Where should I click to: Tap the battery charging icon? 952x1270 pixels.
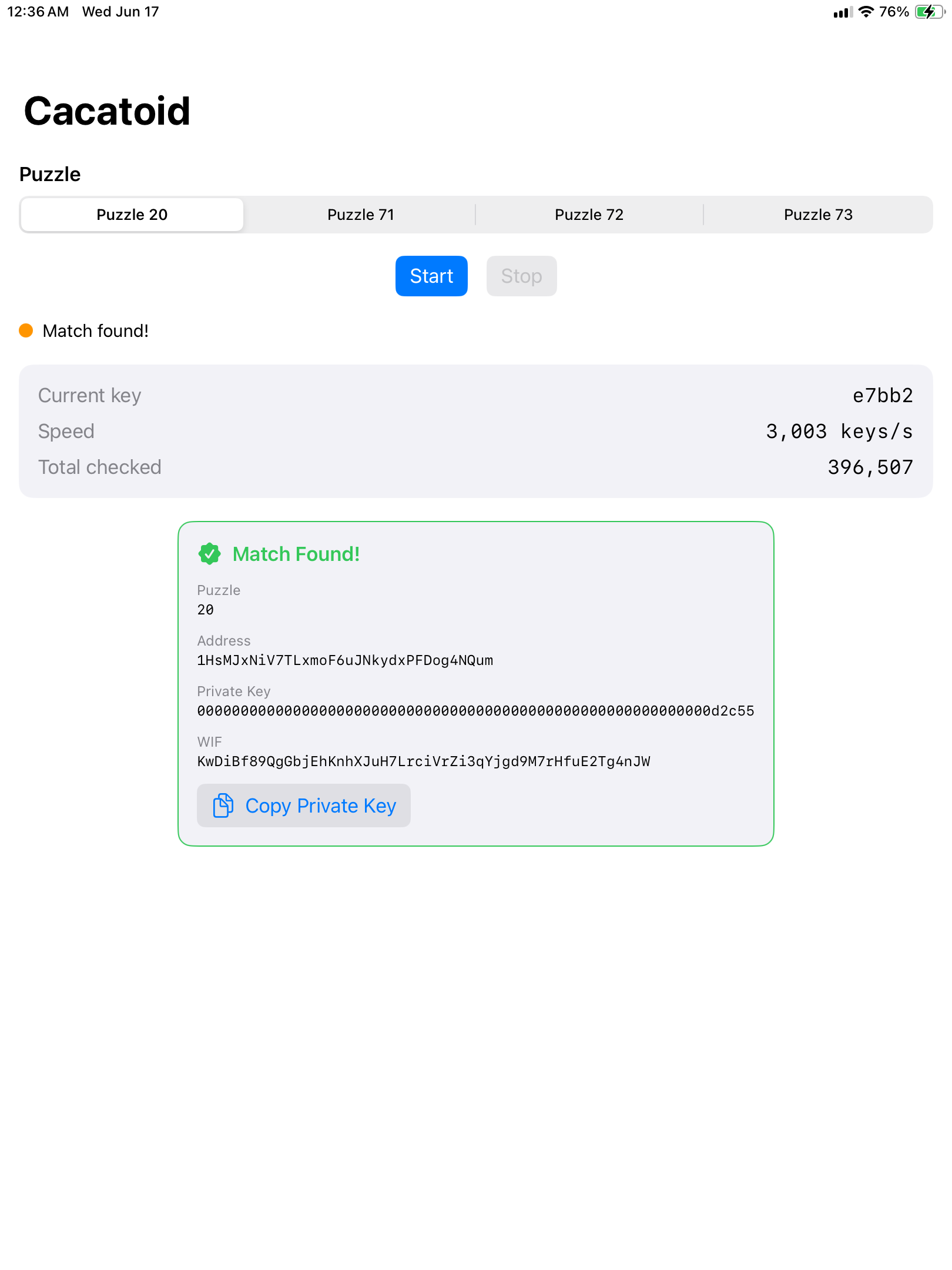click(x=930, y=12)
